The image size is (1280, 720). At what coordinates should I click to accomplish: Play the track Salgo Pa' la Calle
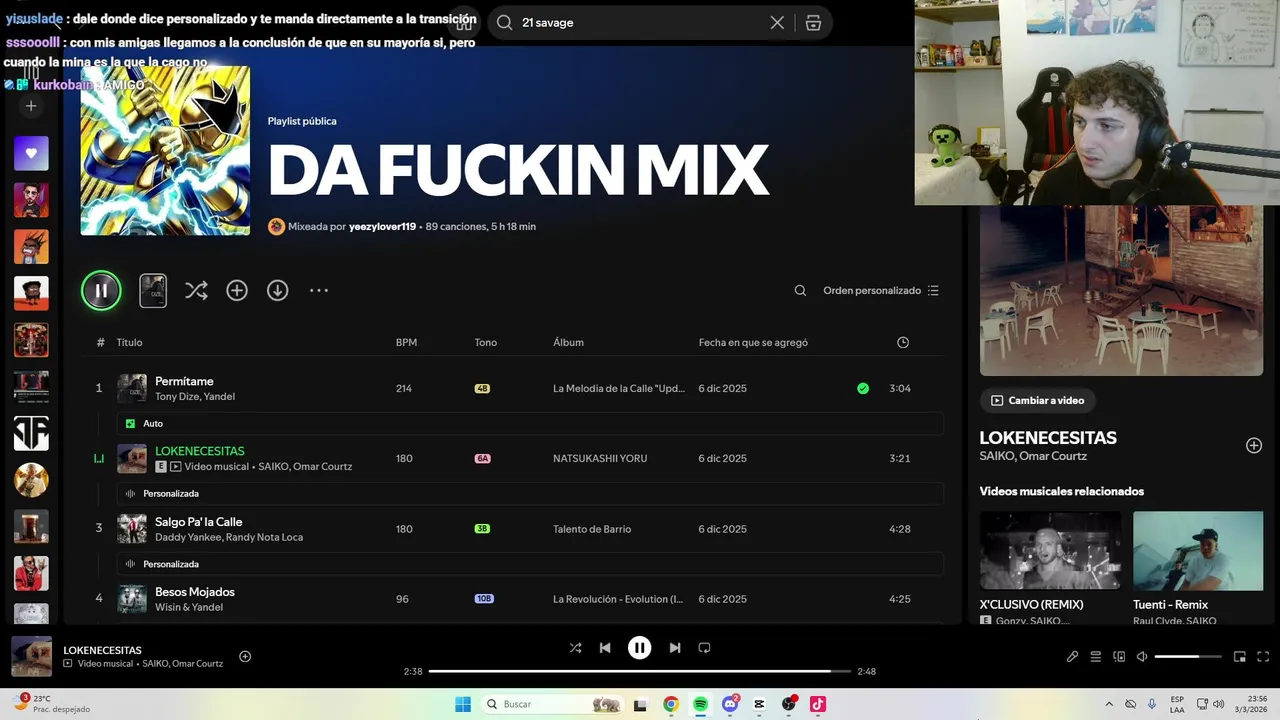coord(199,522)
